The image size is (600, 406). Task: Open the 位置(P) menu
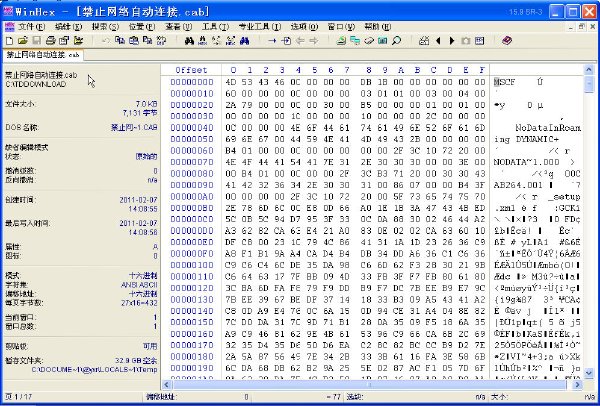pyautogui.click(x=142, y=27)
